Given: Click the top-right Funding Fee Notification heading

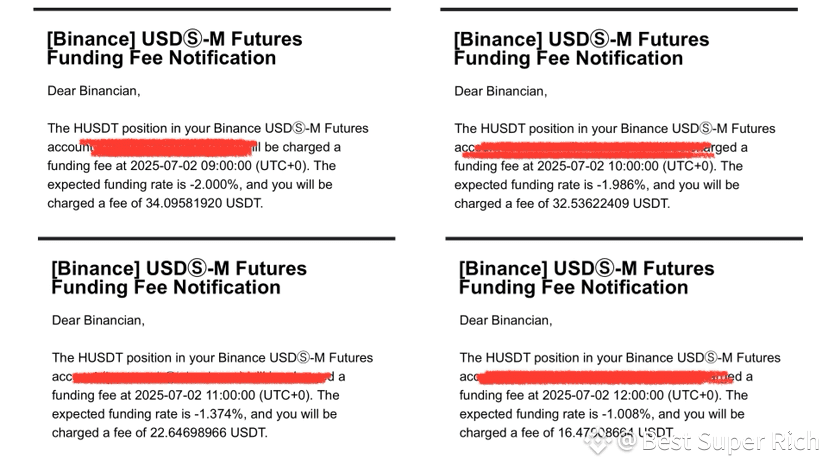Looking at the screenshot, I should click(581, 49).
